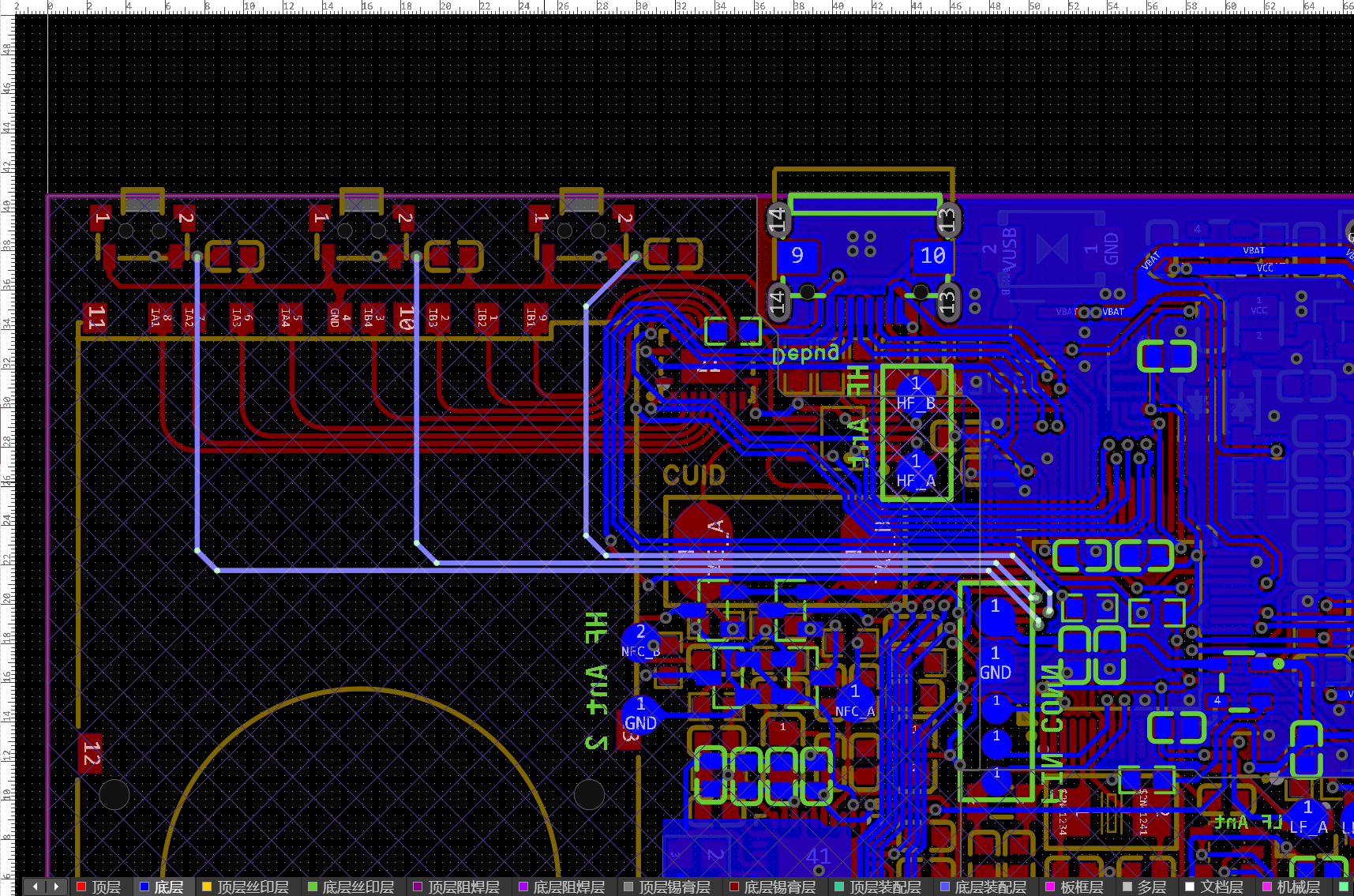Click the NFC_A round pad

(854, 701)
